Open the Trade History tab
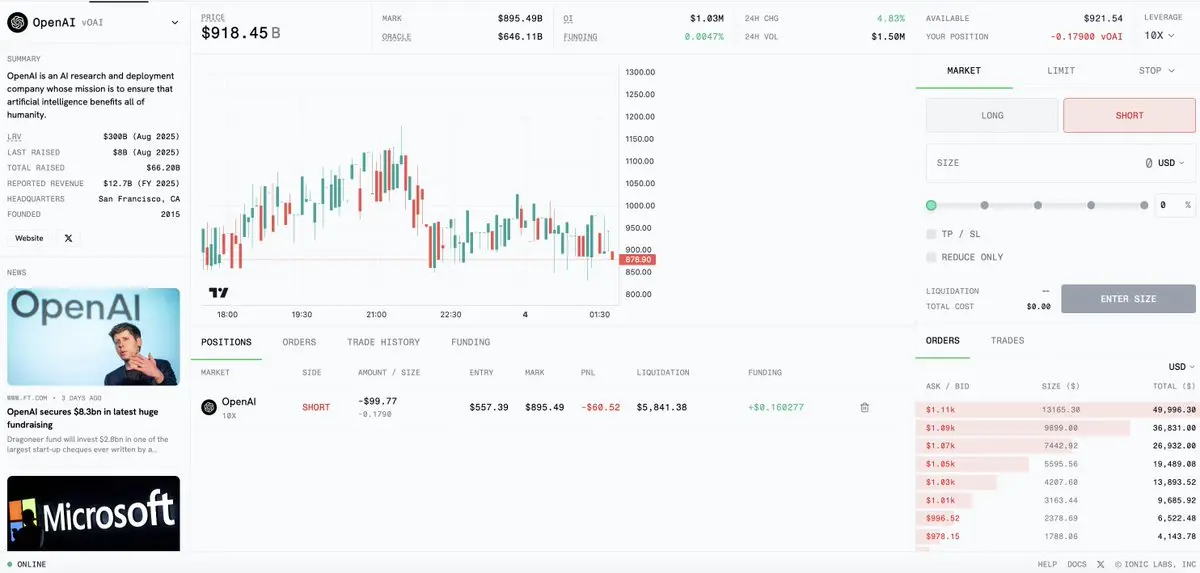Viewport: 1200px width, 573px height. pyautogui.click(x=384, y=342)
